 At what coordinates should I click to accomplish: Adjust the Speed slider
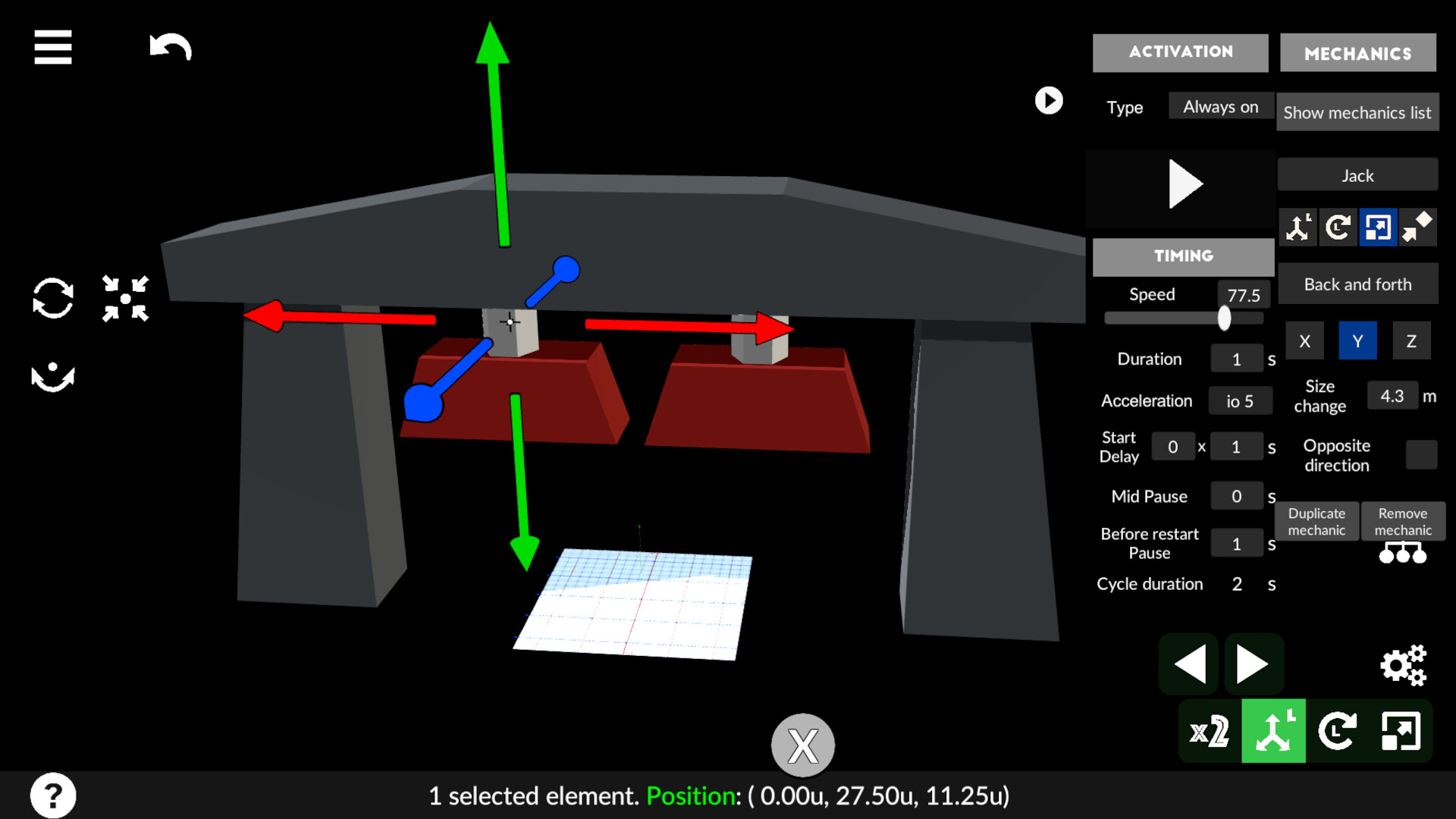pos(1223,319)
